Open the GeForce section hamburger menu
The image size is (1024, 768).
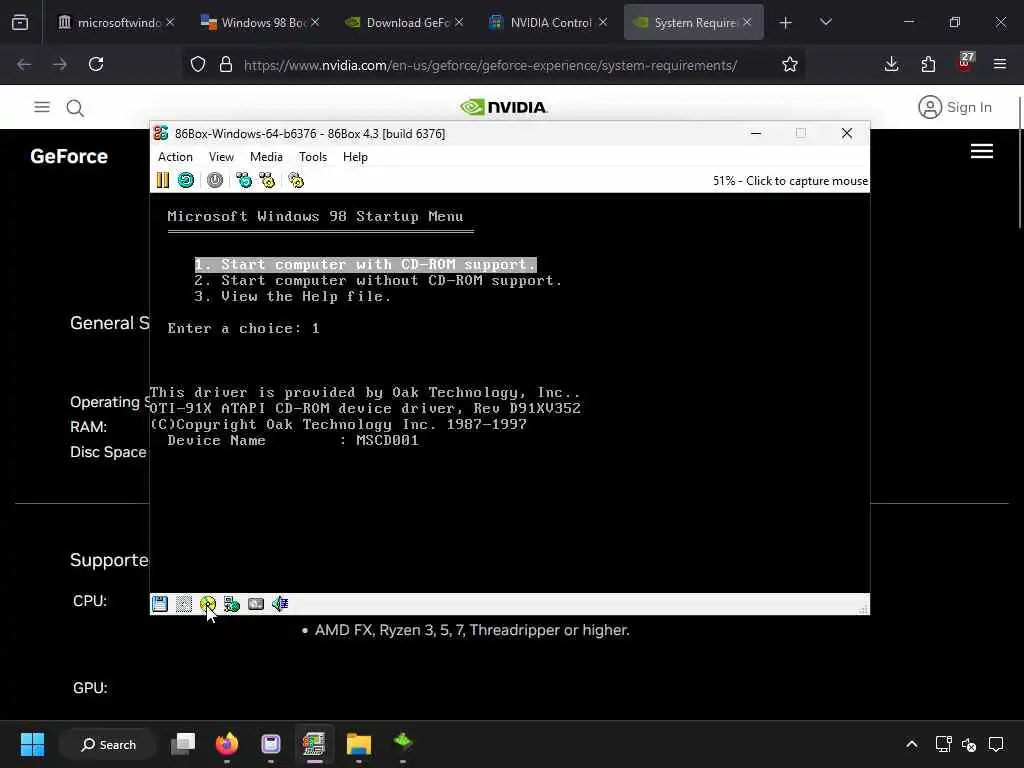click(x=982, y=152)
